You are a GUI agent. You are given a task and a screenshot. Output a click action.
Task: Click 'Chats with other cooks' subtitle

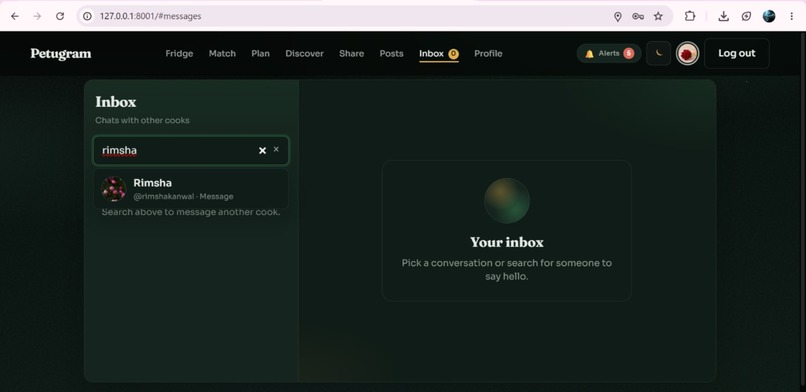pos(142,120)
